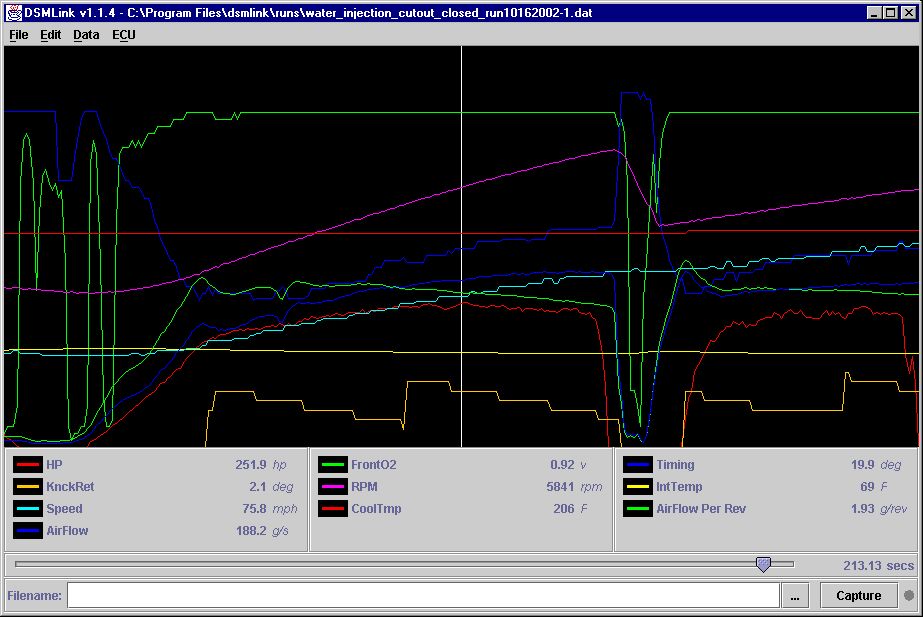Click the green AirFlow Per Rev swatch

(638, 509)
